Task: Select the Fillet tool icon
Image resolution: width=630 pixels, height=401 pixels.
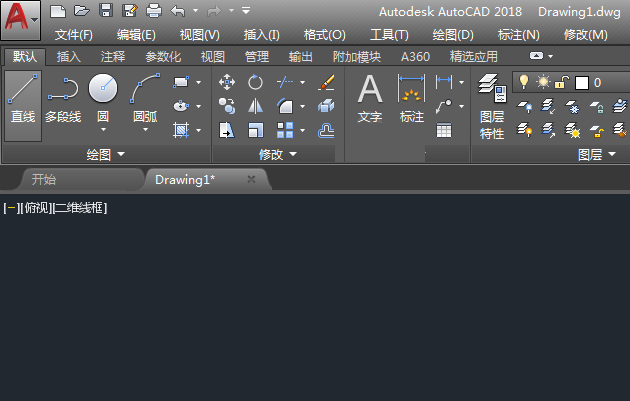Action: tap(285, 106)
